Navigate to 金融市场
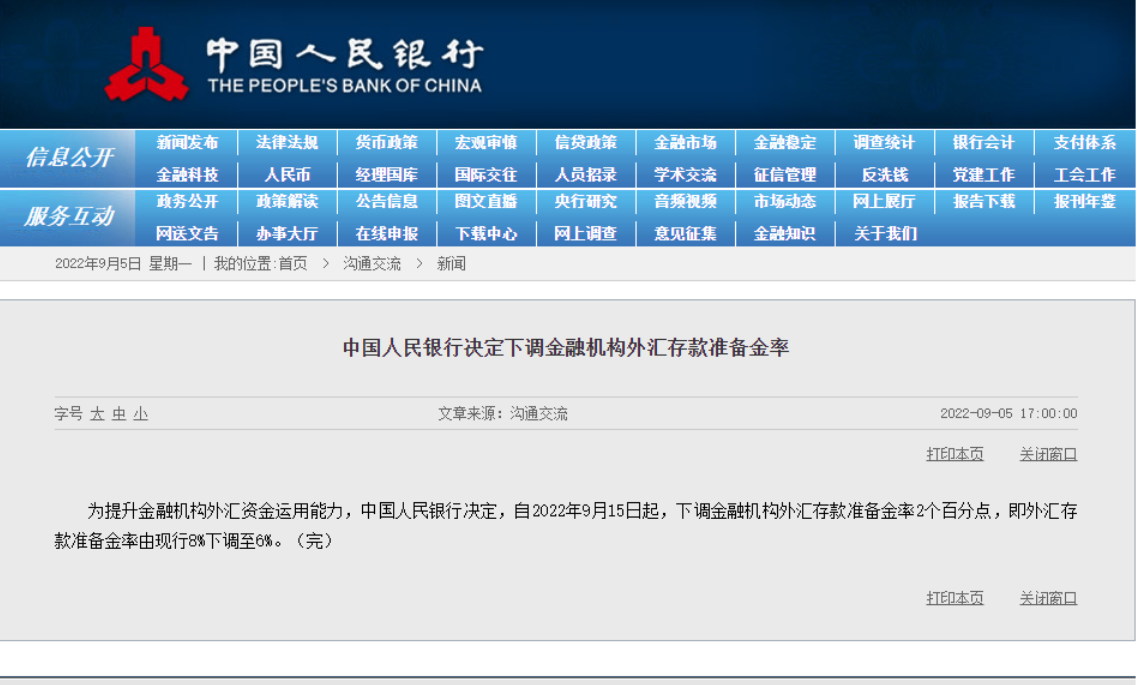Screen dimensions: 1139x685 point(685,142)
